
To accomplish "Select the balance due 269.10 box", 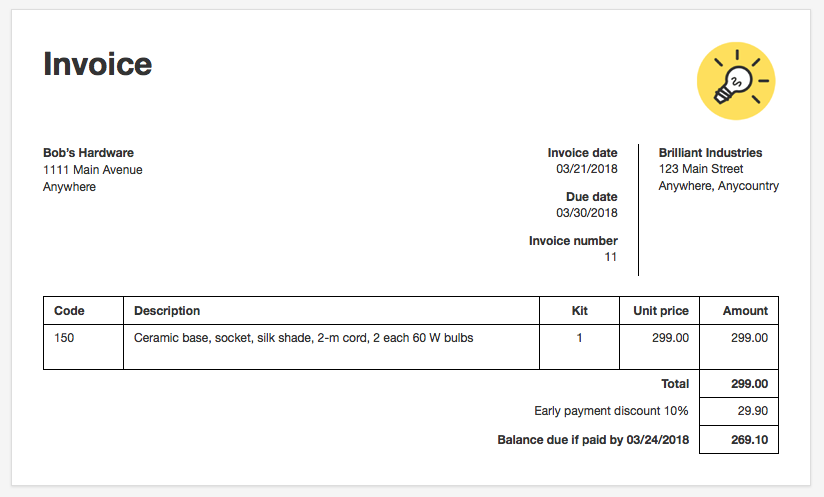I will [x=739, y=440].
